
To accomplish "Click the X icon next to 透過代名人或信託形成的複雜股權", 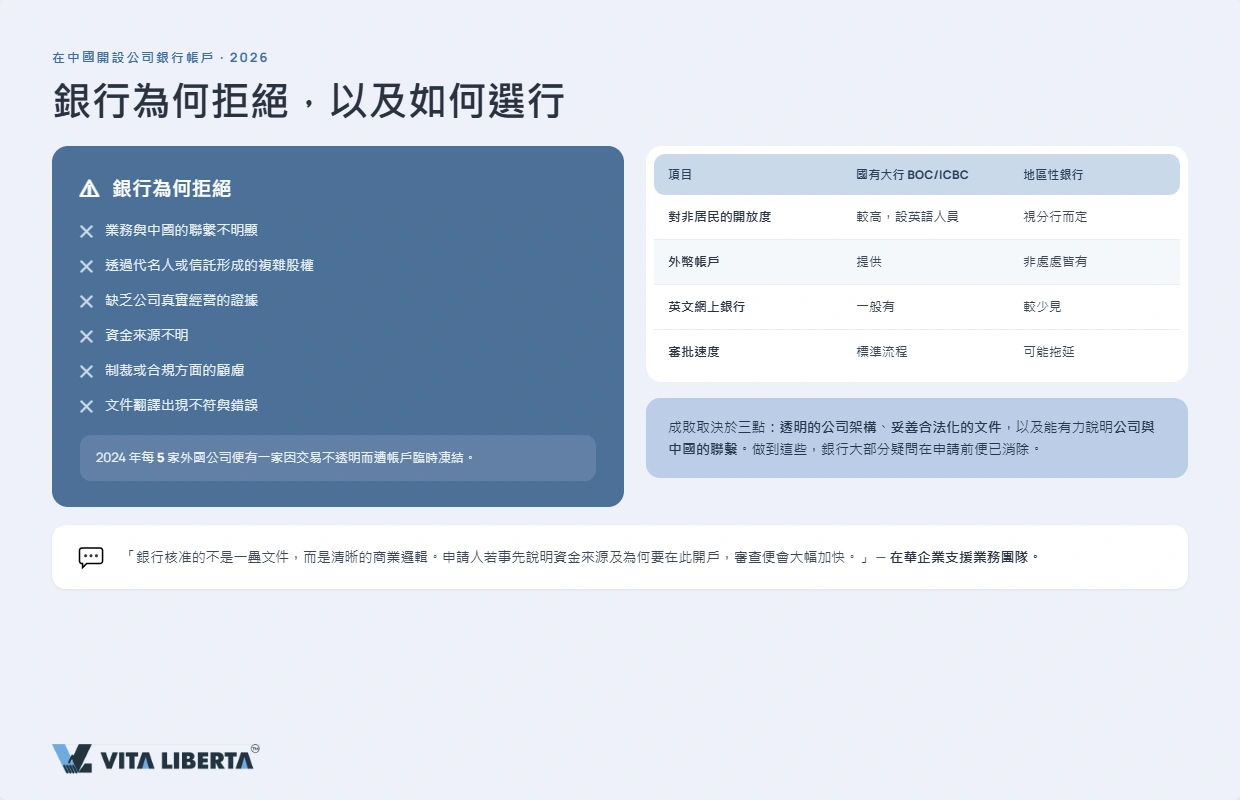I will coord(87,266).
